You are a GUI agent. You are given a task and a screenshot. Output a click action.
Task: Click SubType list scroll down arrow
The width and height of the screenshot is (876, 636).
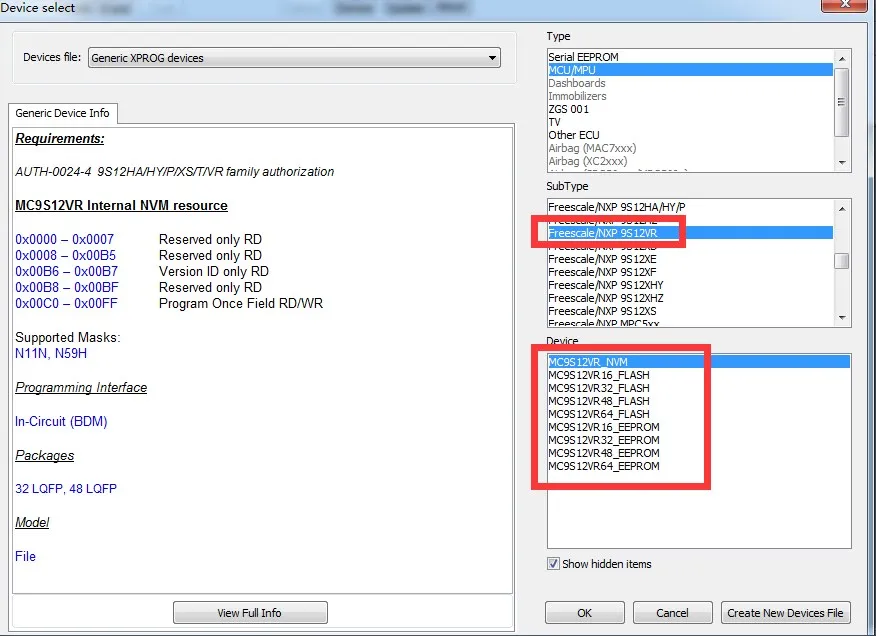pos(841,318)
